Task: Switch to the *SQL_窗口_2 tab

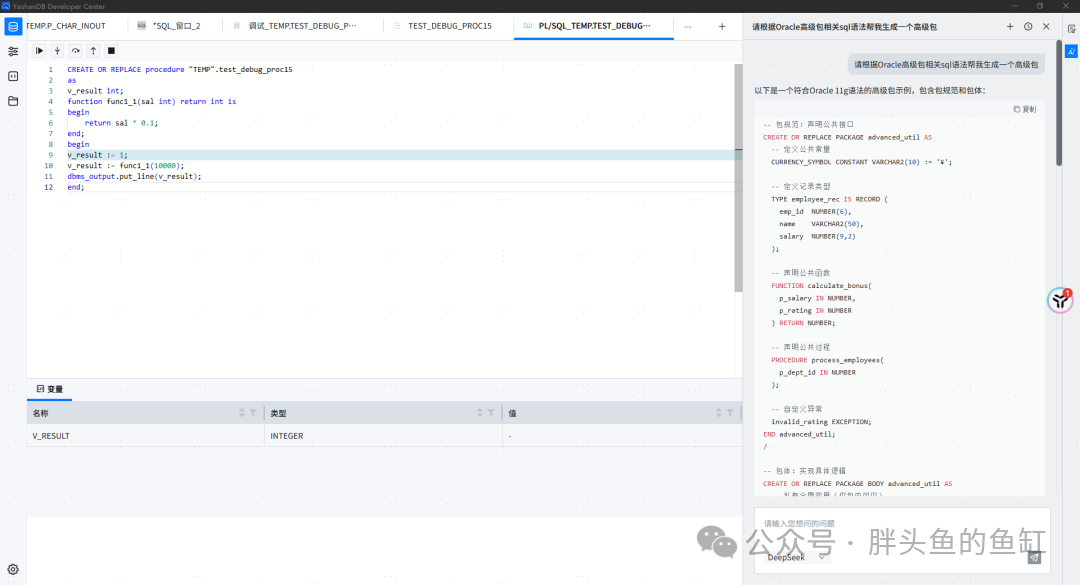Action: click(175, 26)
